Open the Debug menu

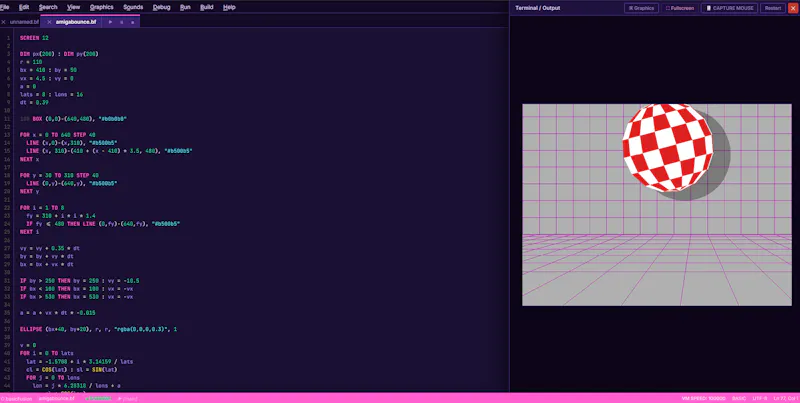pyautogui.click(x=162, y=7)
